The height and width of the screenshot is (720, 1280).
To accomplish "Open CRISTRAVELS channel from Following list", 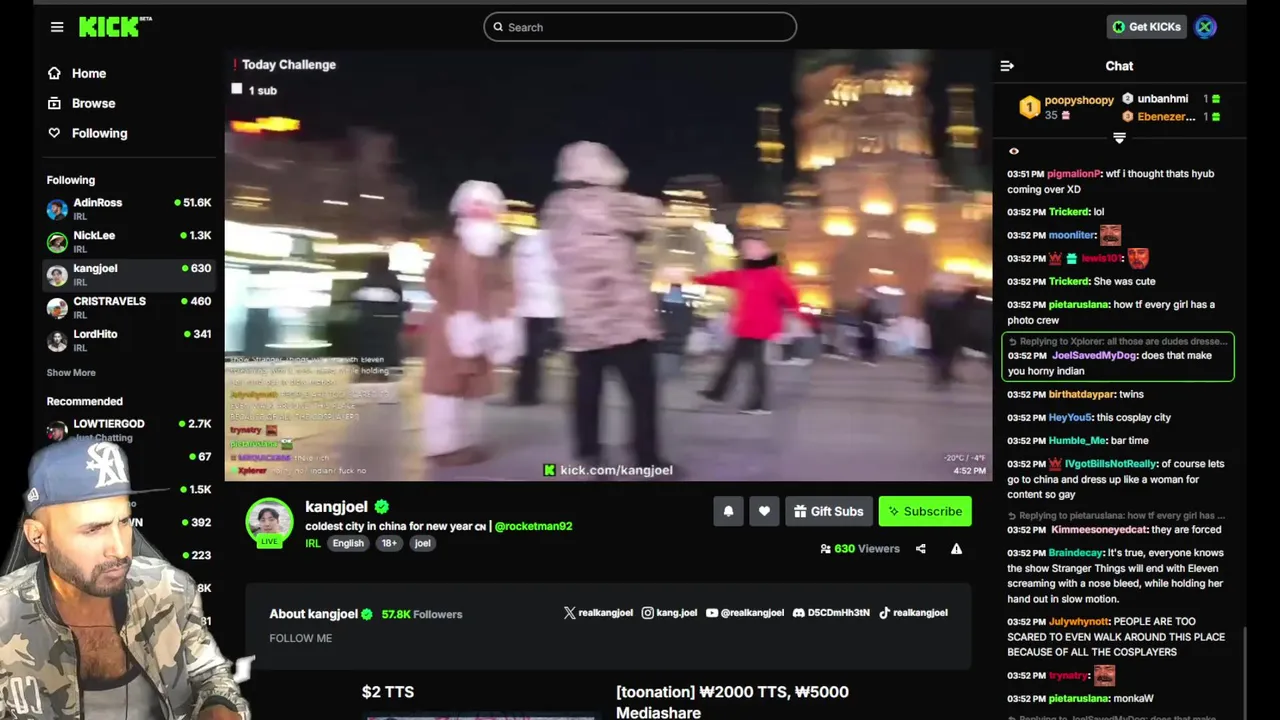I will [x=129, y=307].
